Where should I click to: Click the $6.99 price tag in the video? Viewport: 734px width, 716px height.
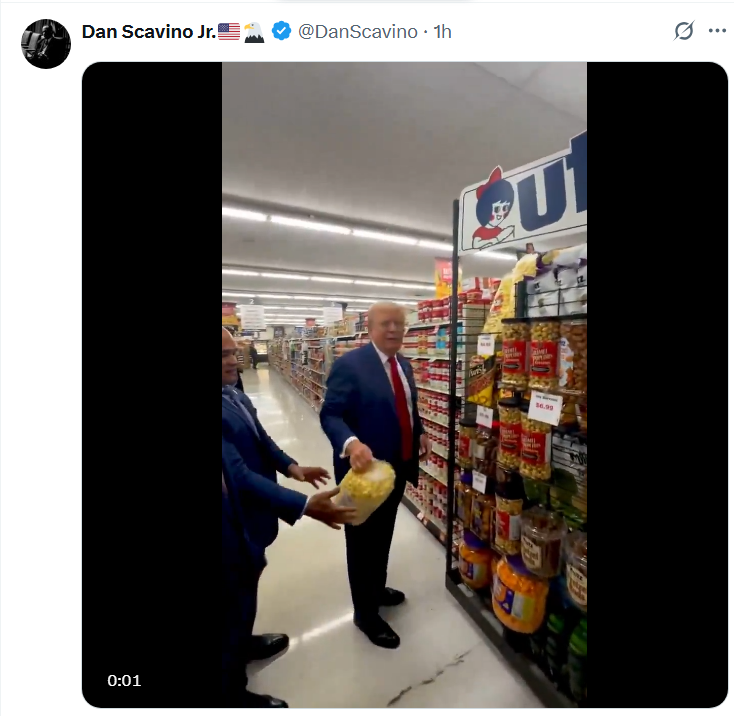click(x=544, y=407)
